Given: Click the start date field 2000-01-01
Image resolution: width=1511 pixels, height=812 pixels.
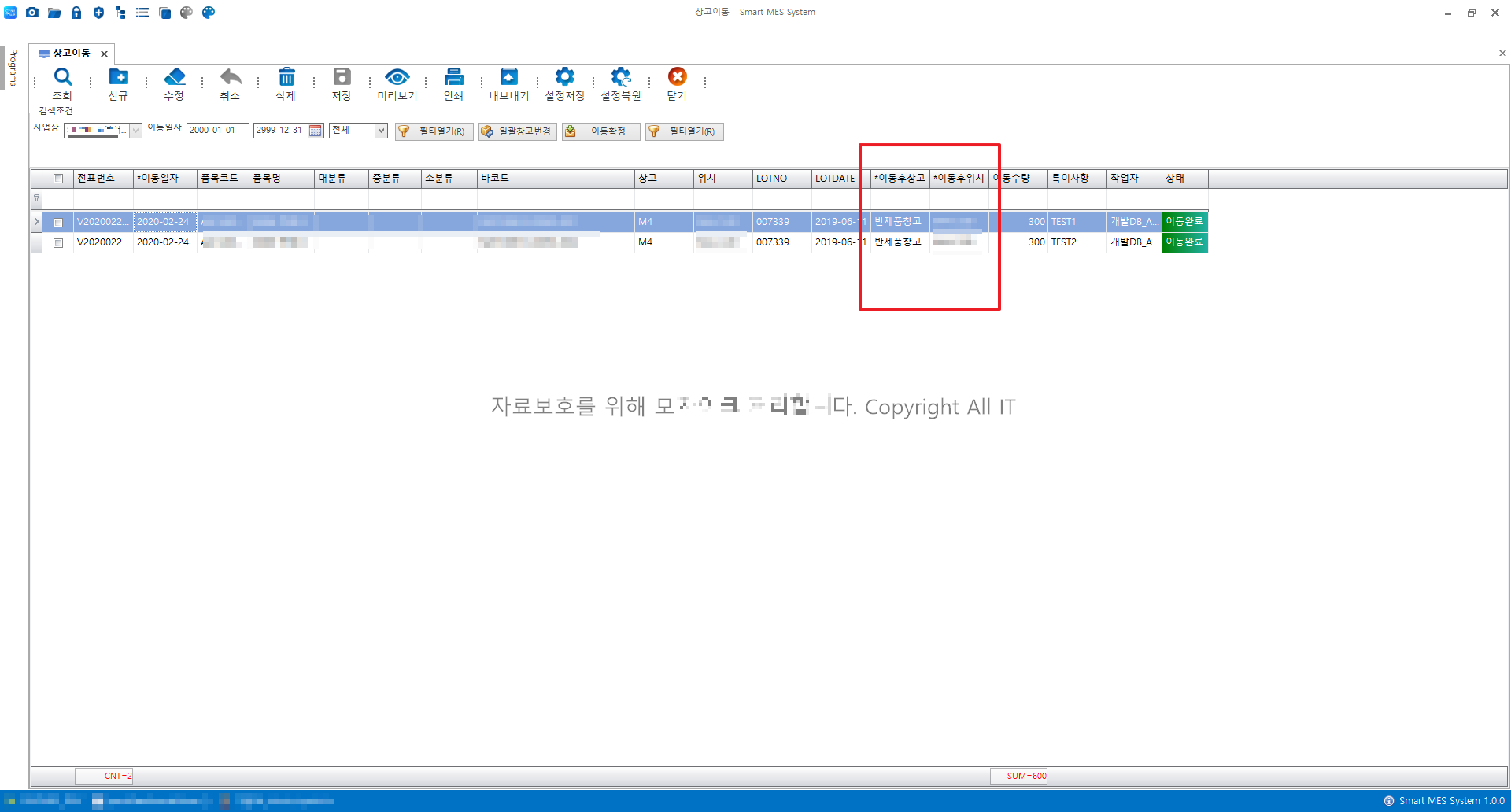Looking at the screenshot, I should [x=217, y=131].
